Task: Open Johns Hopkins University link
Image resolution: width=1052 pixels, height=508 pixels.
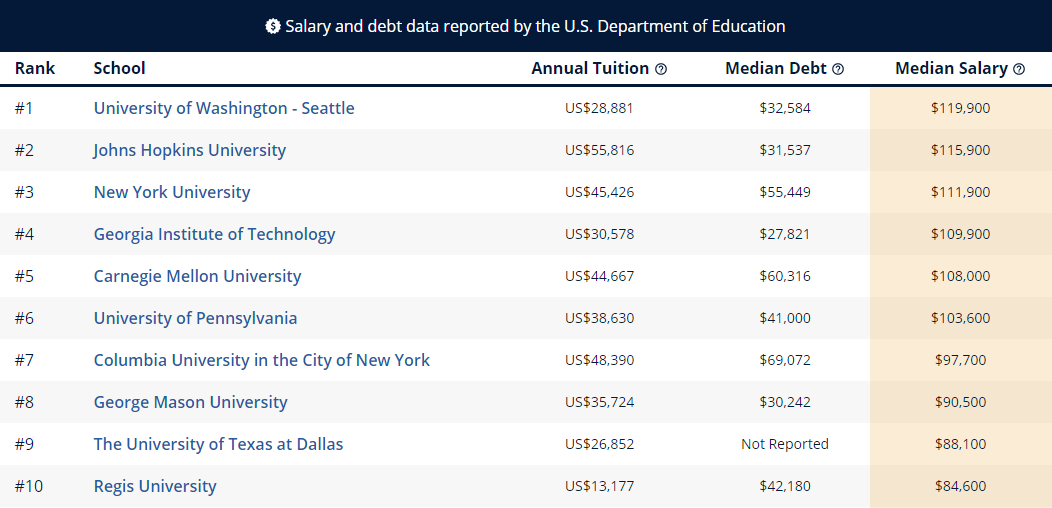Action: coord(190,150)
